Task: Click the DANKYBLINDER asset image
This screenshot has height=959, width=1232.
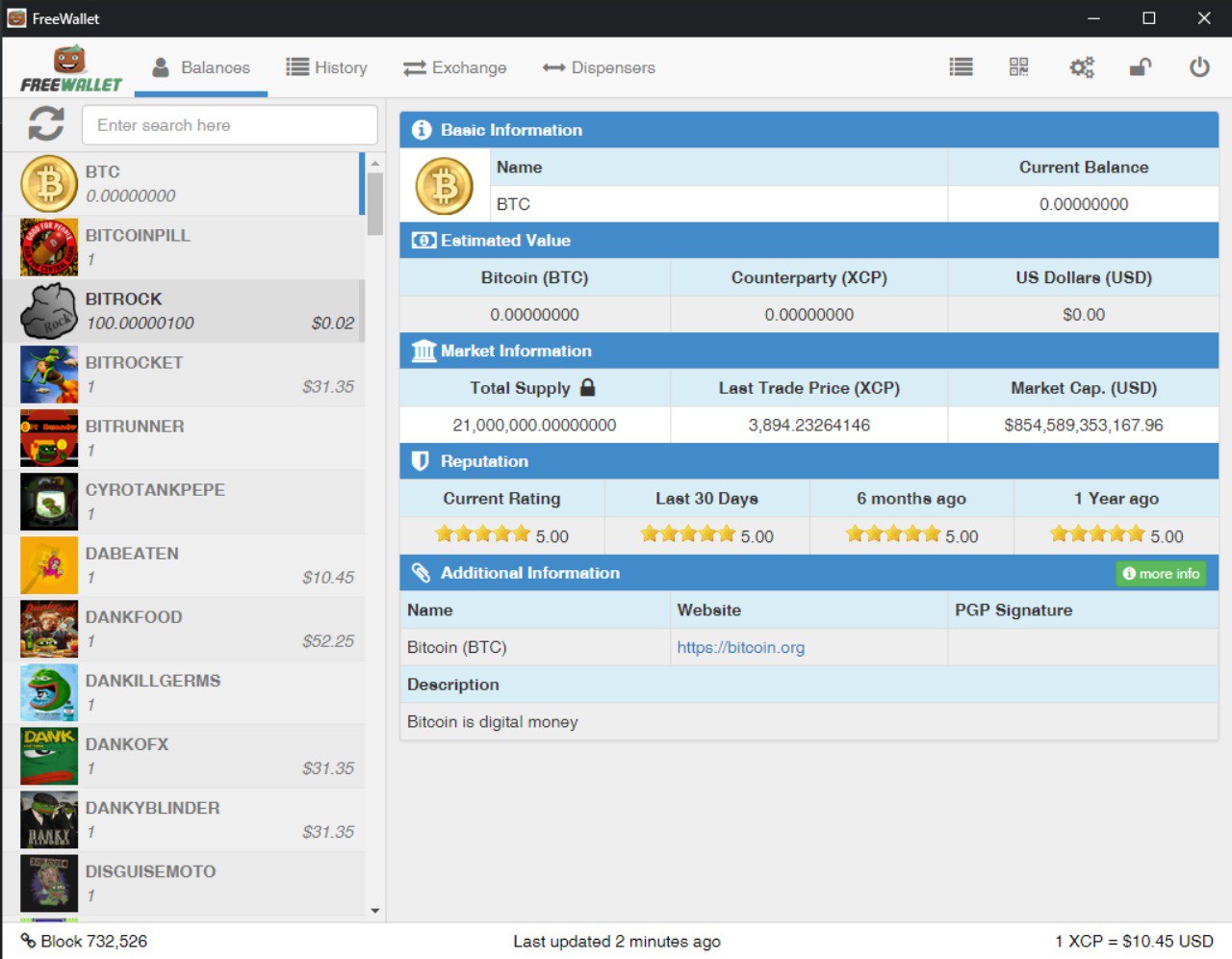Action: [49, 819]
